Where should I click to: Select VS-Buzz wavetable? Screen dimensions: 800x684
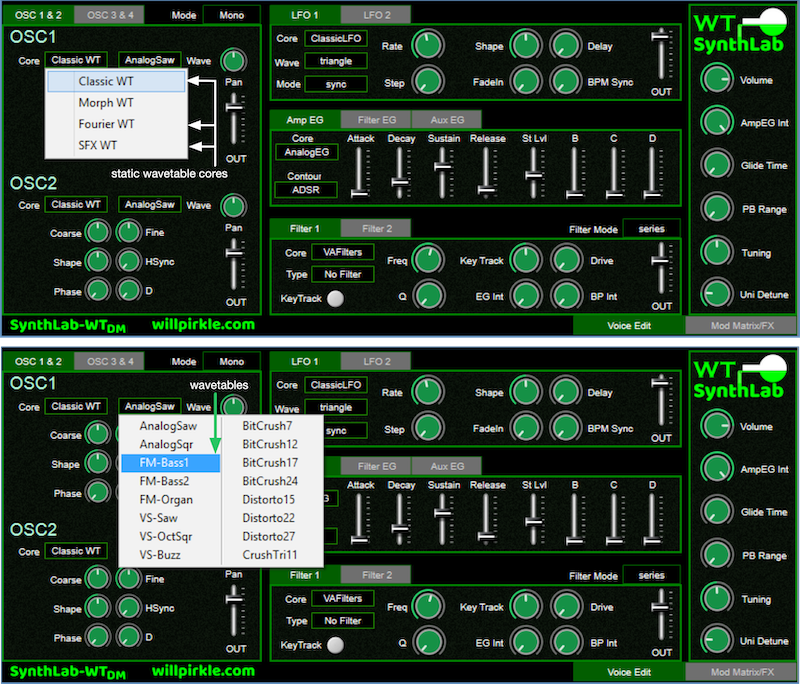(170, 554)
